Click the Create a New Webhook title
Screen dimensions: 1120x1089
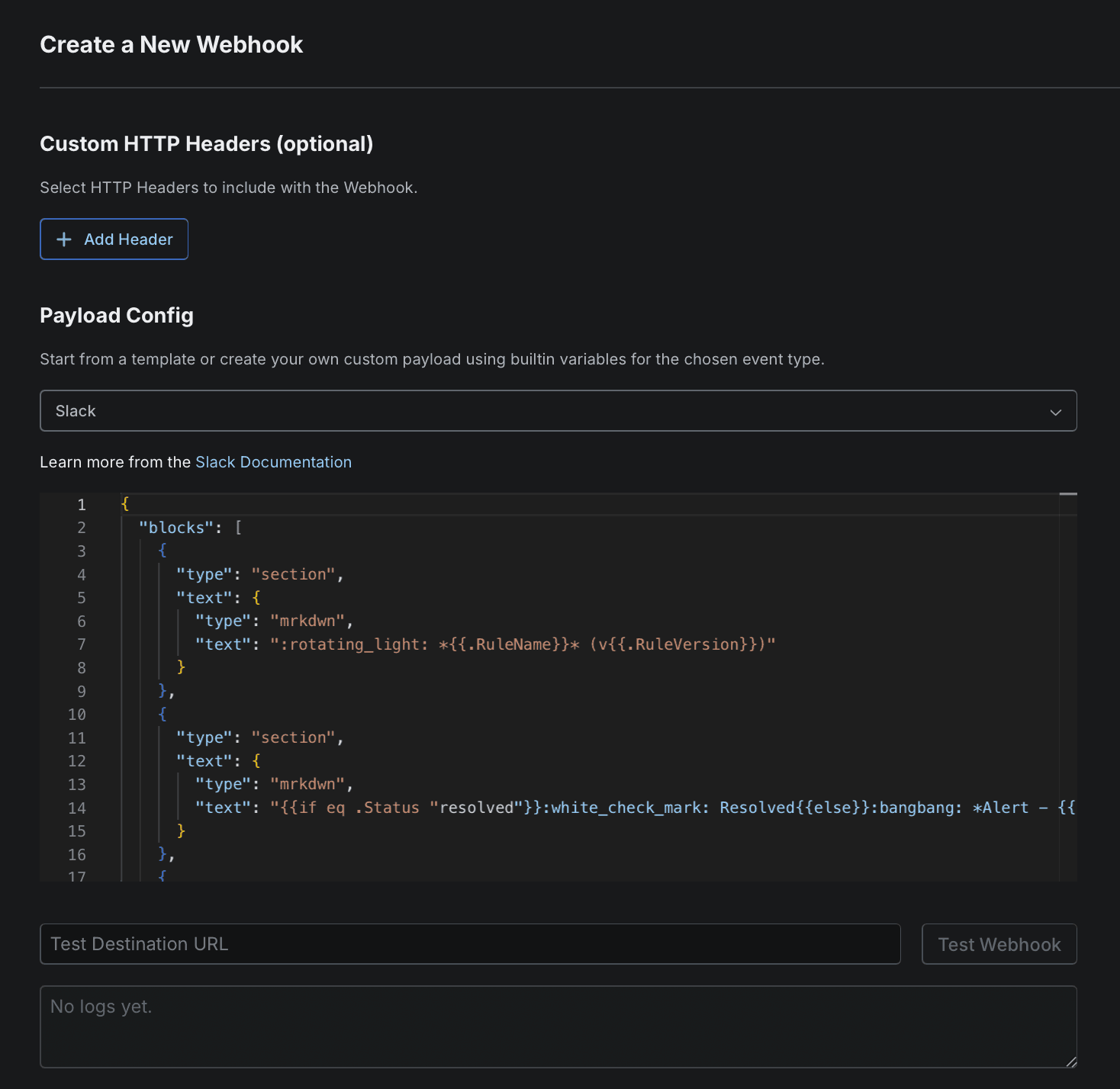click(x=172, y=44)
